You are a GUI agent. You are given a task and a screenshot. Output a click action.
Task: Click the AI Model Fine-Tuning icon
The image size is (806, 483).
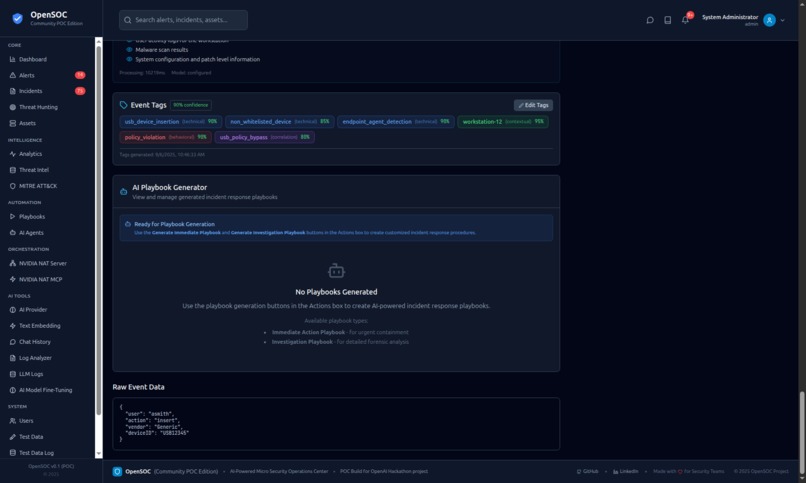[x=12, y=390]
